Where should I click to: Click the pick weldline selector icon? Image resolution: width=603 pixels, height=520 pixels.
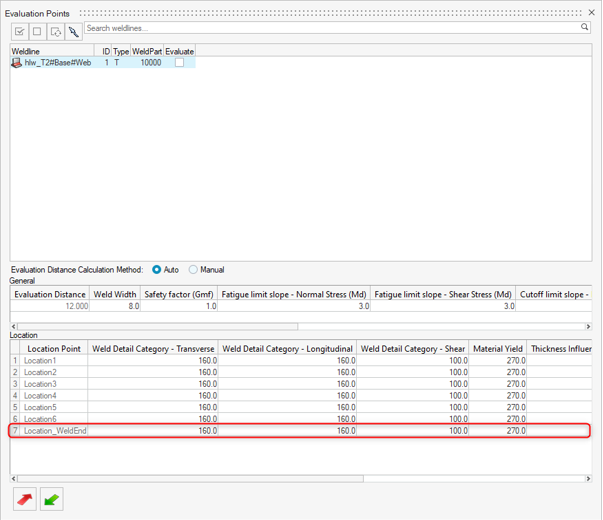point(74,30)
